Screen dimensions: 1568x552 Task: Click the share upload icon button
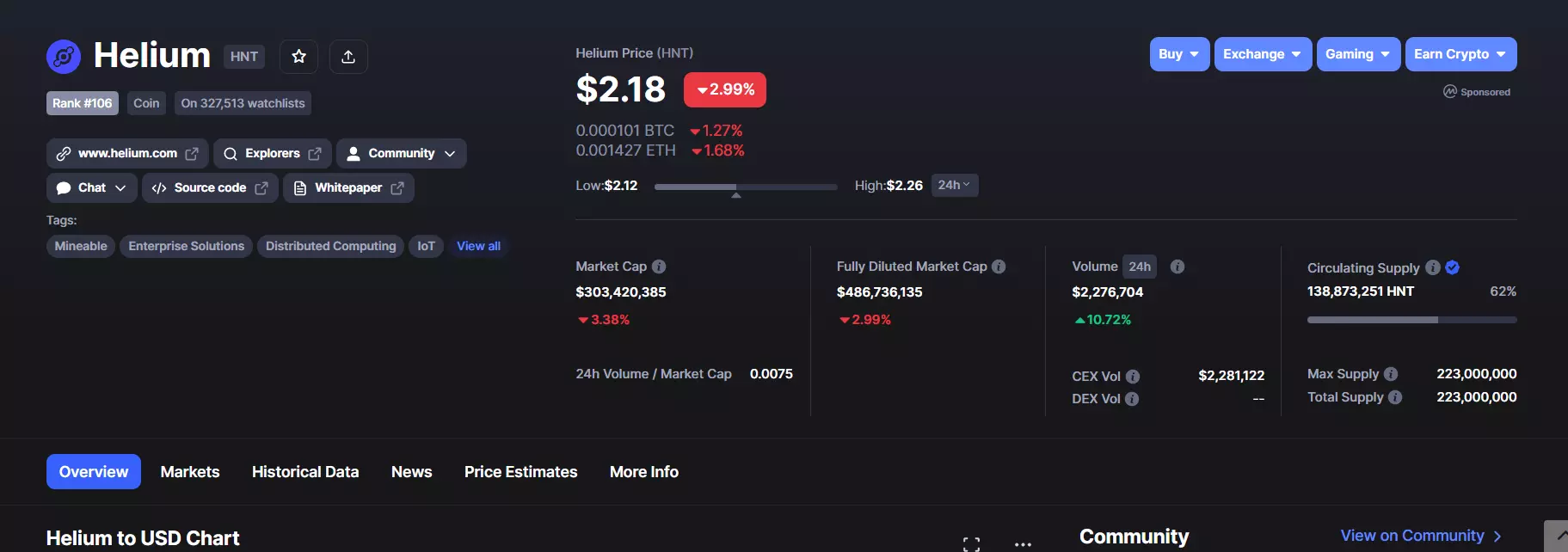click(x=348, y=57)
